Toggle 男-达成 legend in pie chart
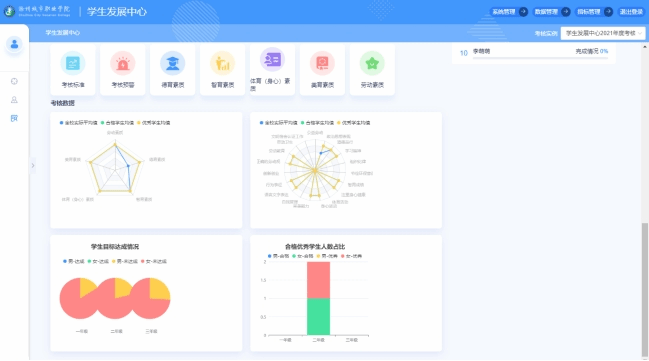The width and height of the screenshot is (649, 361). point(74,261)
